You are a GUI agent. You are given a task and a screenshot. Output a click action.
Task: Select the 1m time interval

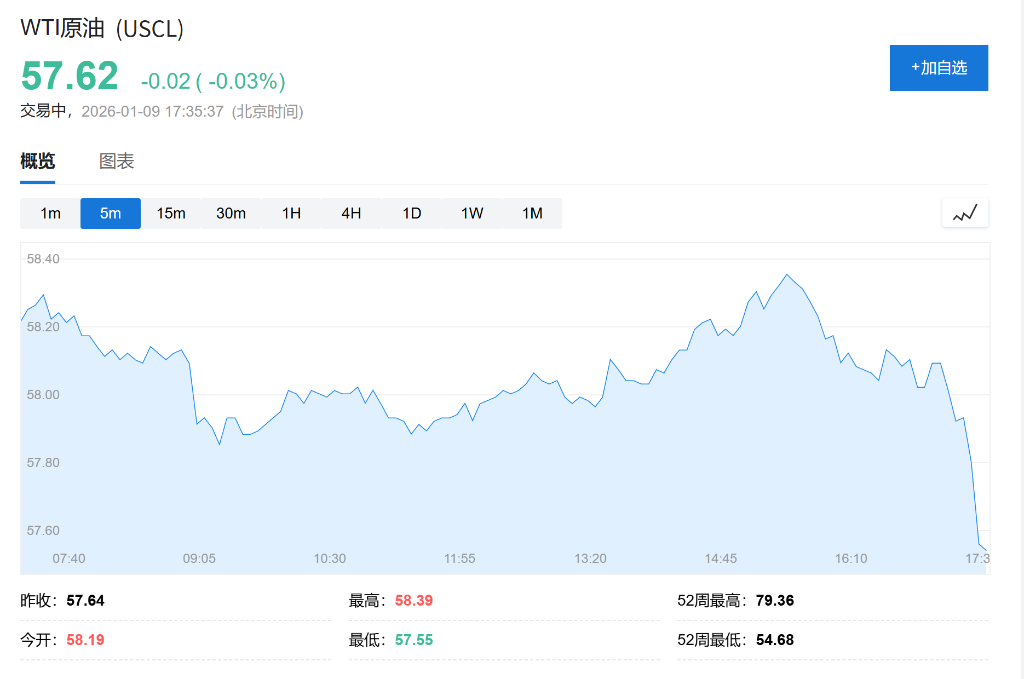tap(50, 213)
